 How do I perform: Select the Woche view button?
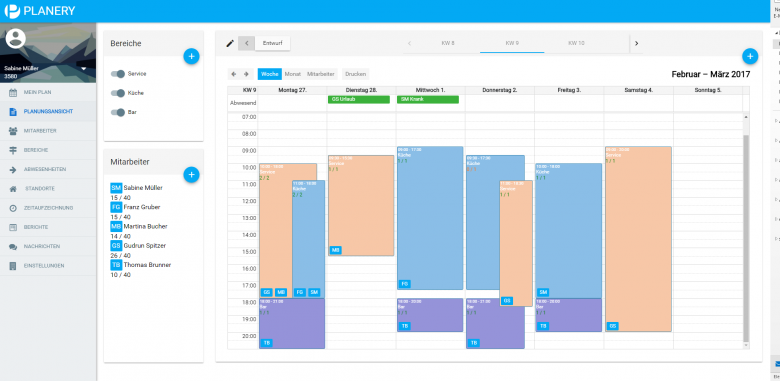point(270,74)
